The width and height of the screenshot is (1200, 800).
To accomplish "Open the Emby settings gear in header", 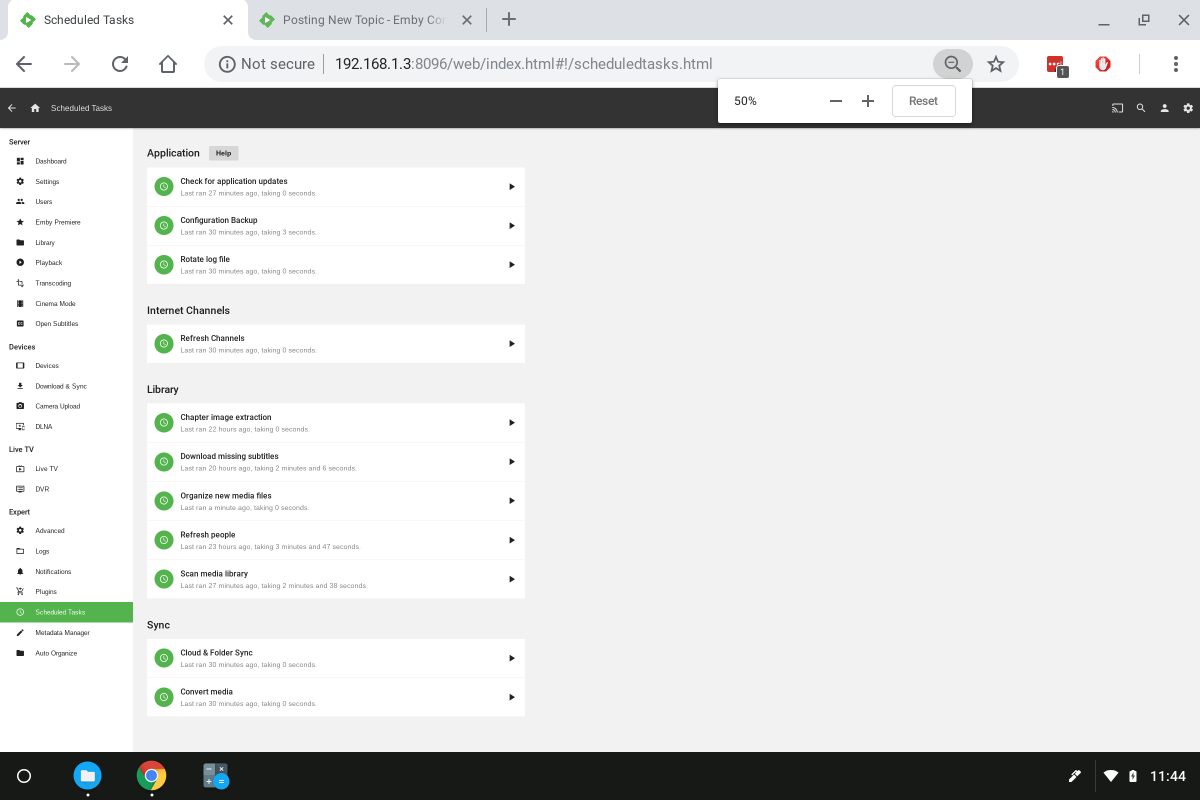I will tap(1188, 108).
